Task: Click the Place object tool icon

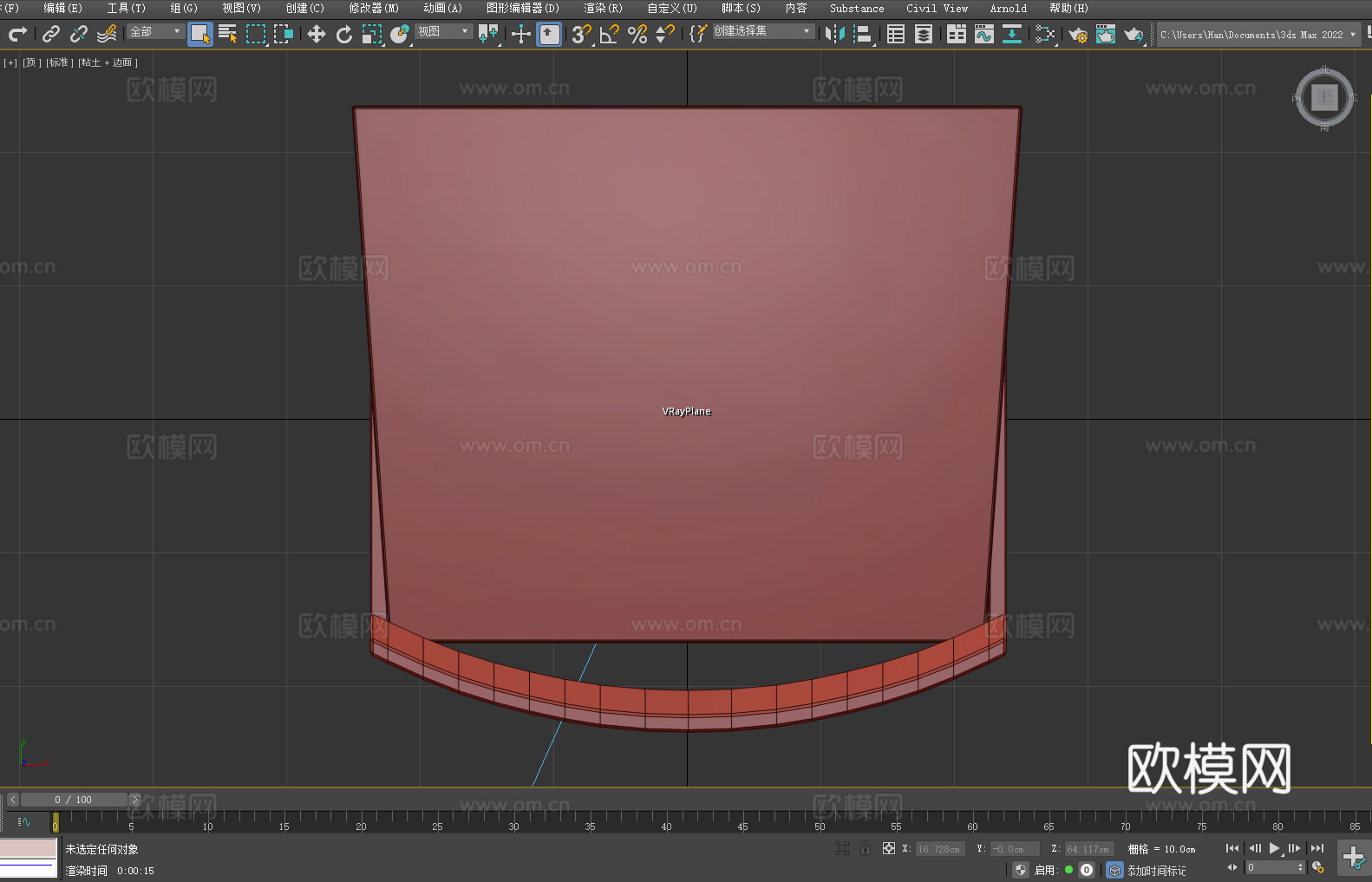Action: click(x=400, y=34)
